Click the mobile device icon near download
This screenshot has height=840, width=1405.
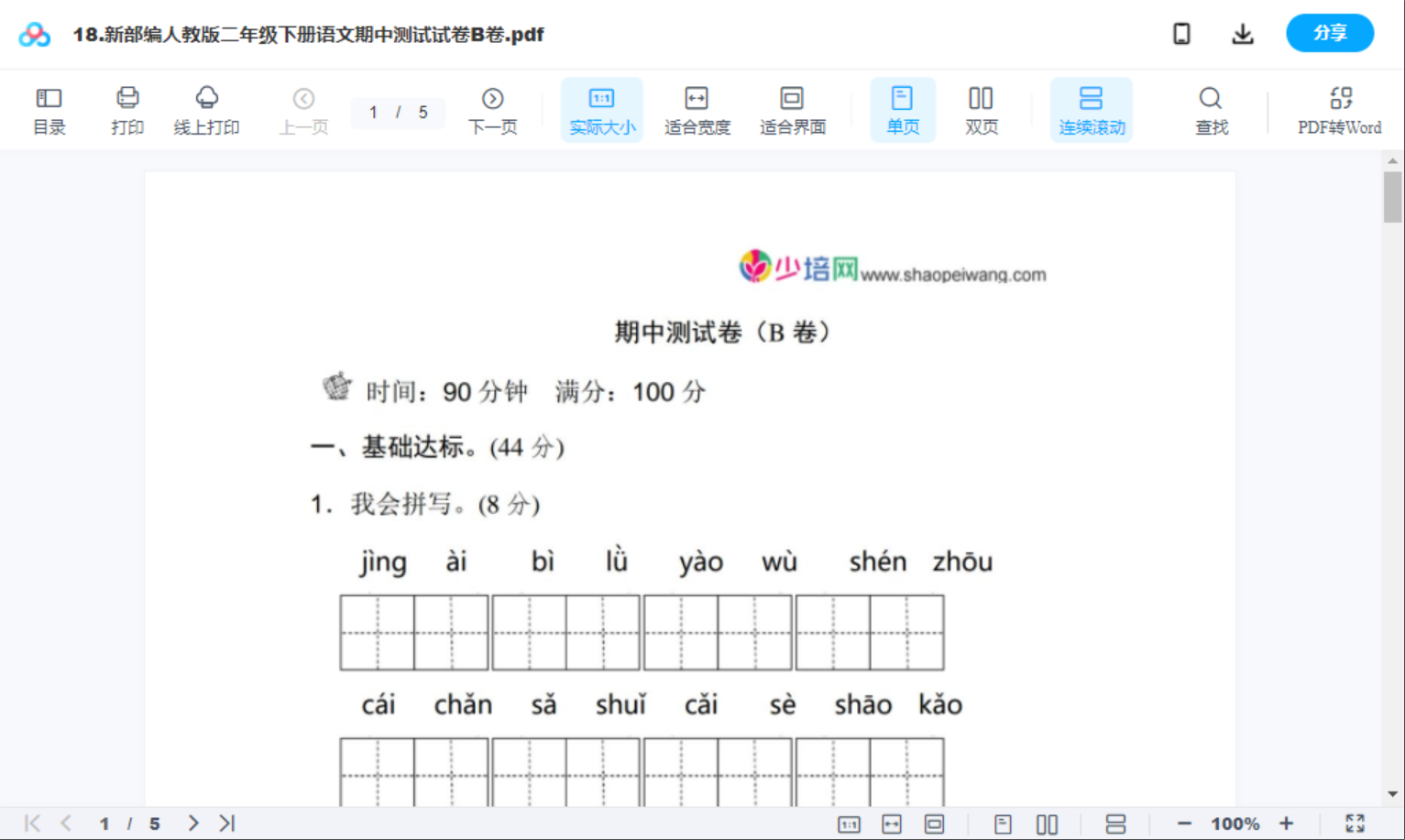click(1181, 33)
